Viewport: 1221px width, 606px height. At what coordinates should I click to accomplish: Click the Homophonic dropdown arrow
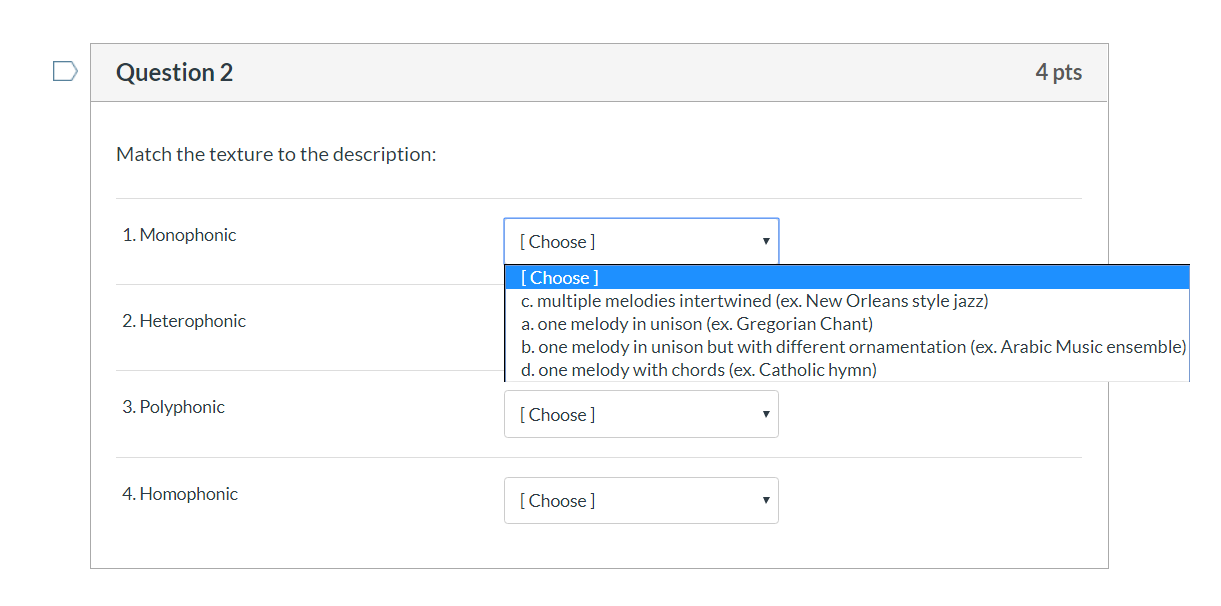click(765, 501)
